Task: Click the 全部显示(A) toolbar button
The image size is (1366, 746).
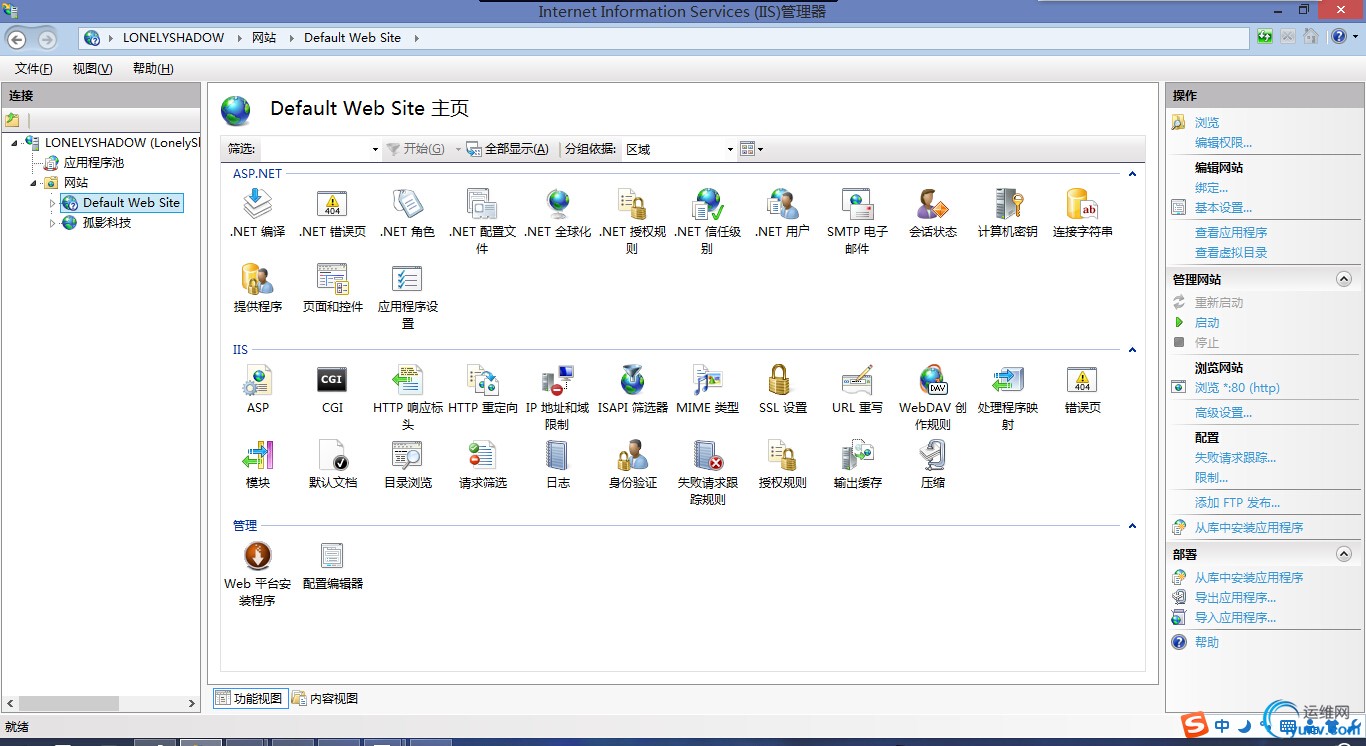Action: [x=508, y=149]
